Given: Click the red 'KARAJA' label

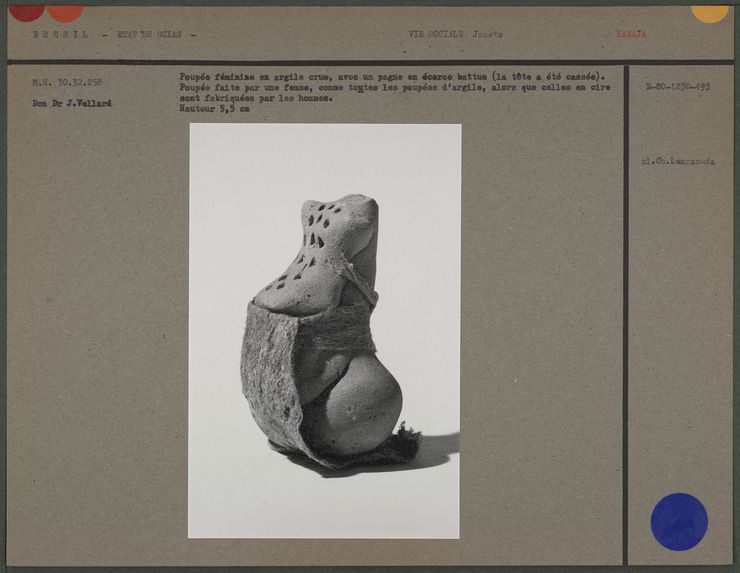Looking at the screenshot, I should pos(631,34).
